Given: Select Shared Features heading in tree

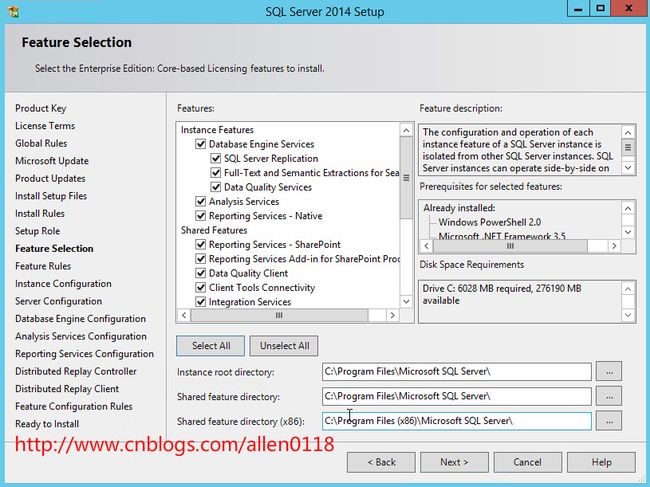Looking at the screenshot, I should point(214,230).
